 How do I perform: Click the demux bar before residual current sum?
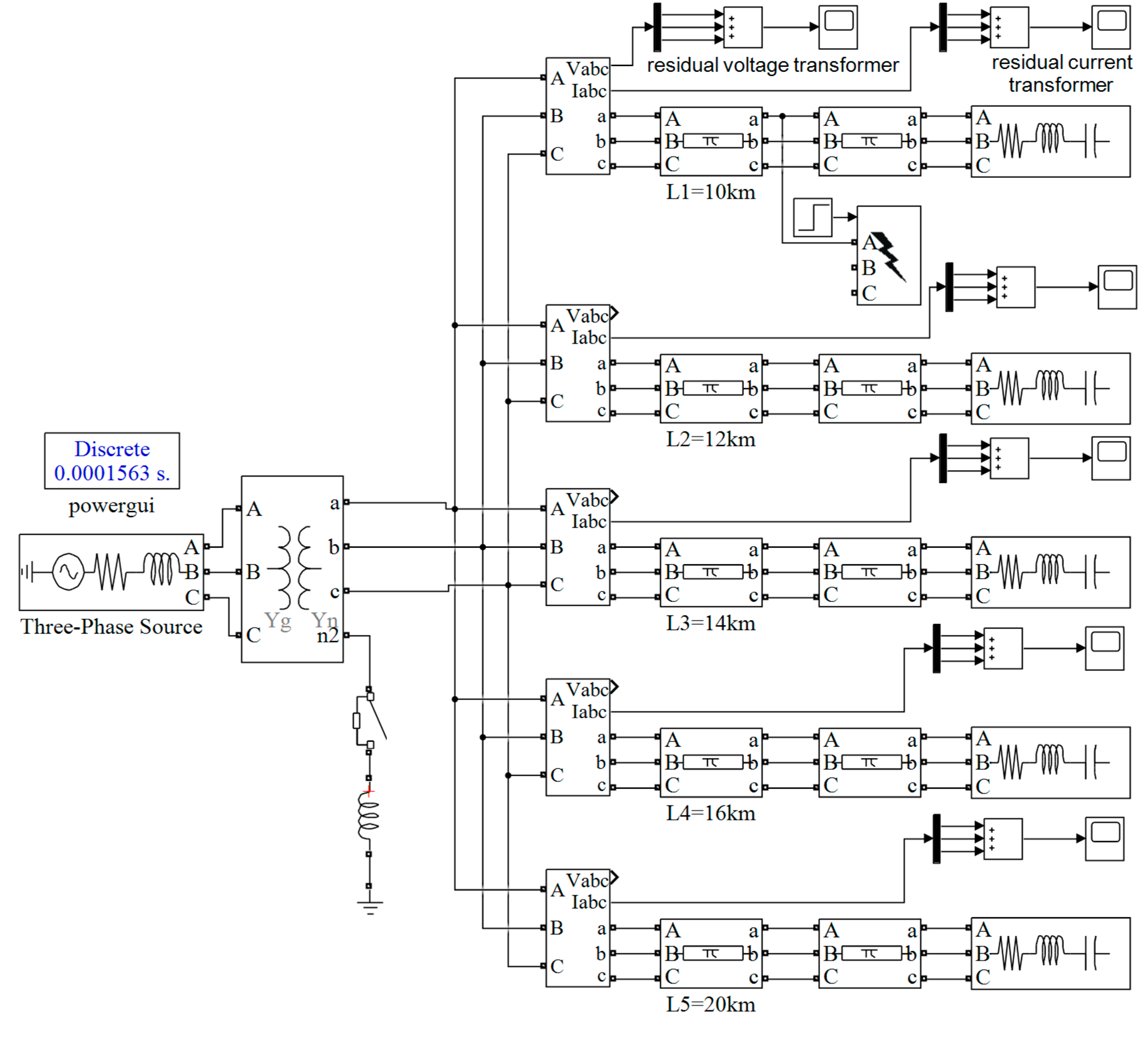click(x=943, y=27)
